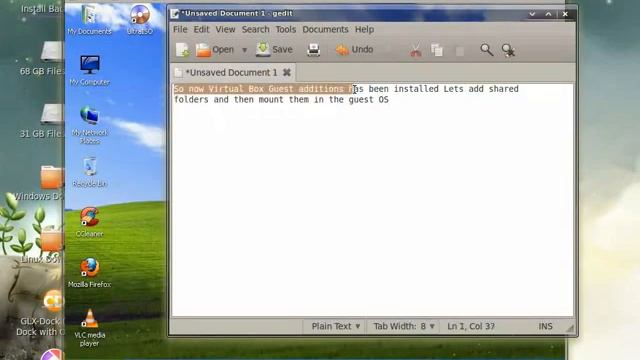Screen dimensions: 640x360
Task: Grab the window resize grip in status bar
Action: point(570,328)
